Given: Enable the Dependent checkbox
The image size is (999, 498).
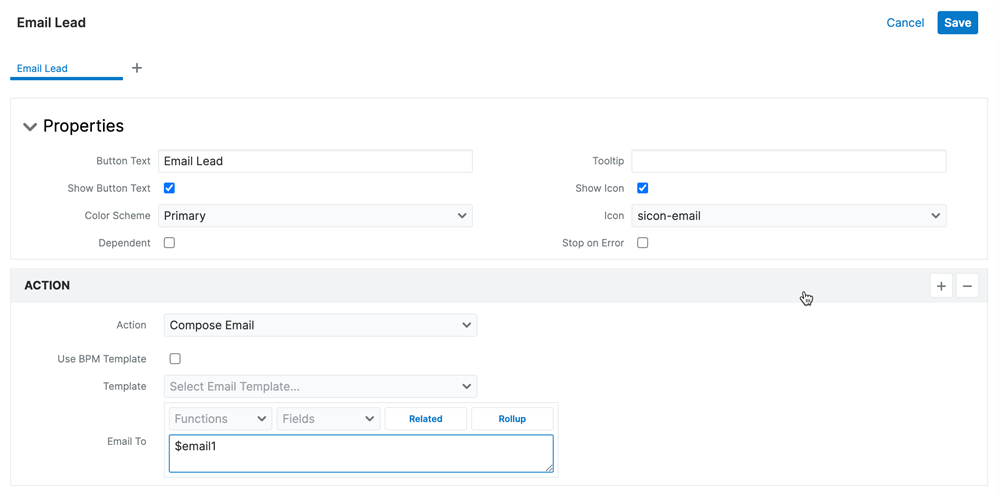Looking at the screenshot, I should [169, 243].
